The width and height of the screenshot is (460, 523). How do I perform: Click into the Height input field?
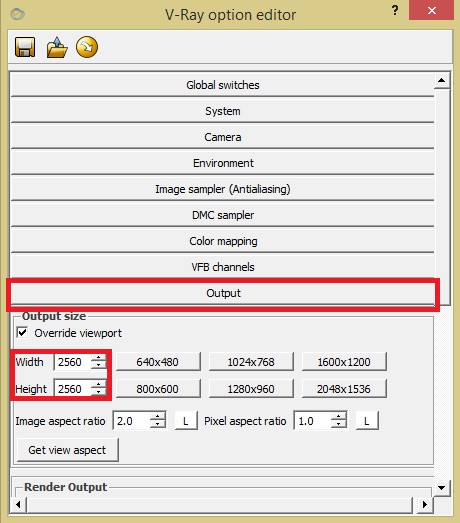click(x=72, y=389)
